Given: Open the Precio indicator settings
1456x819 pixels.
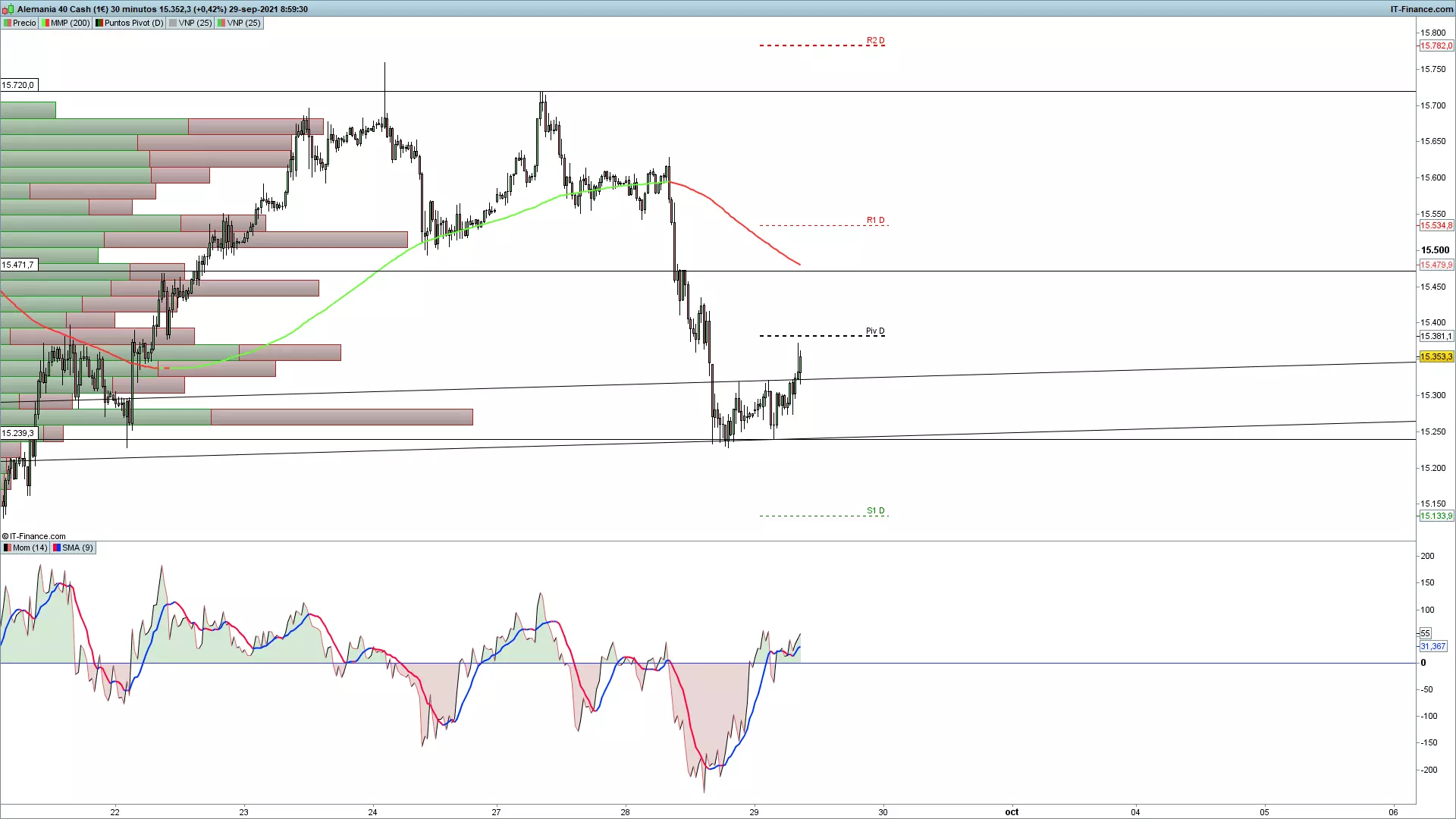Looking at the screenshot, I should (20, 23).
